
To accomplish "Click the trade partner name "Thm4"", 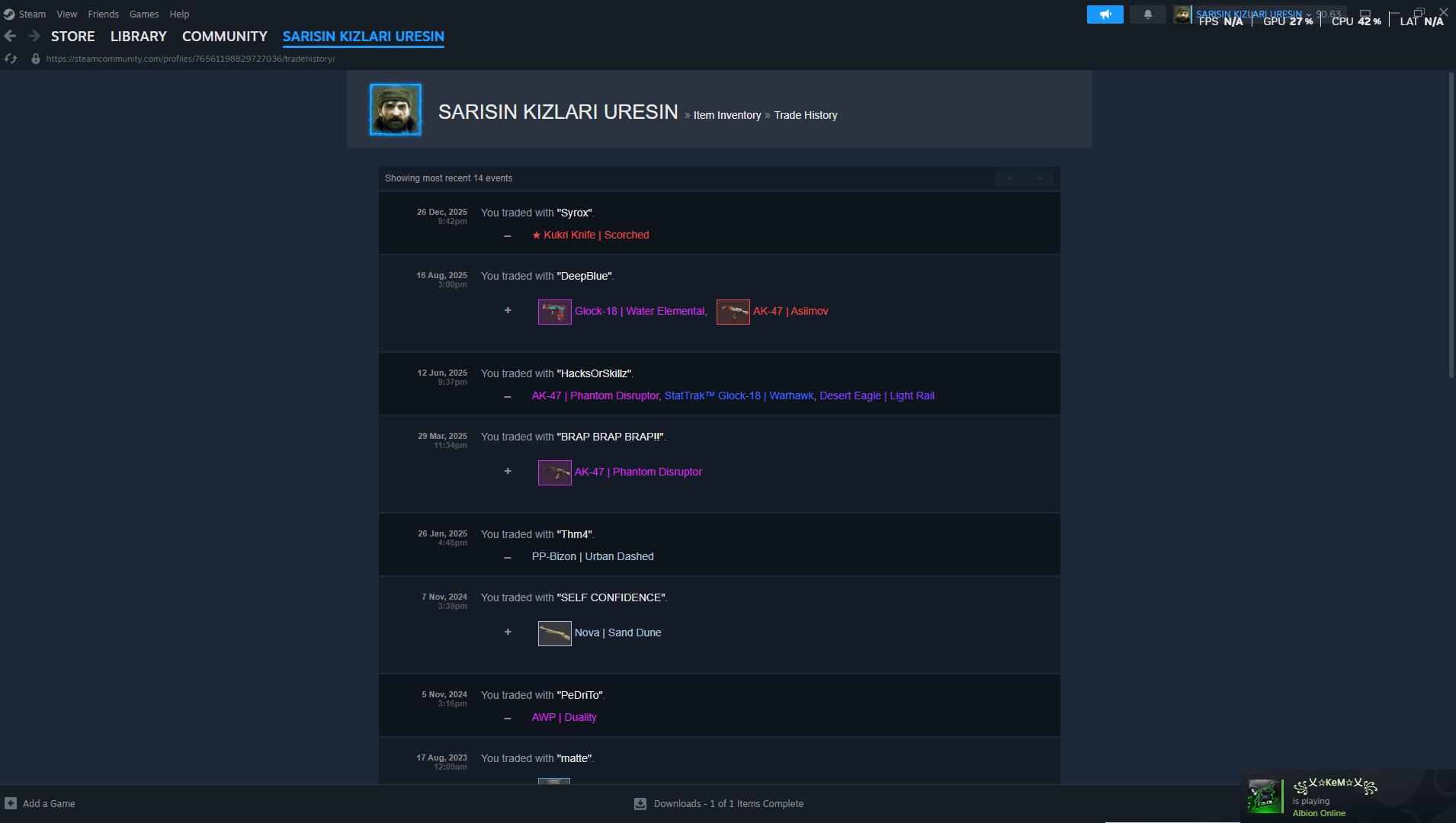I will coord(575,535).
